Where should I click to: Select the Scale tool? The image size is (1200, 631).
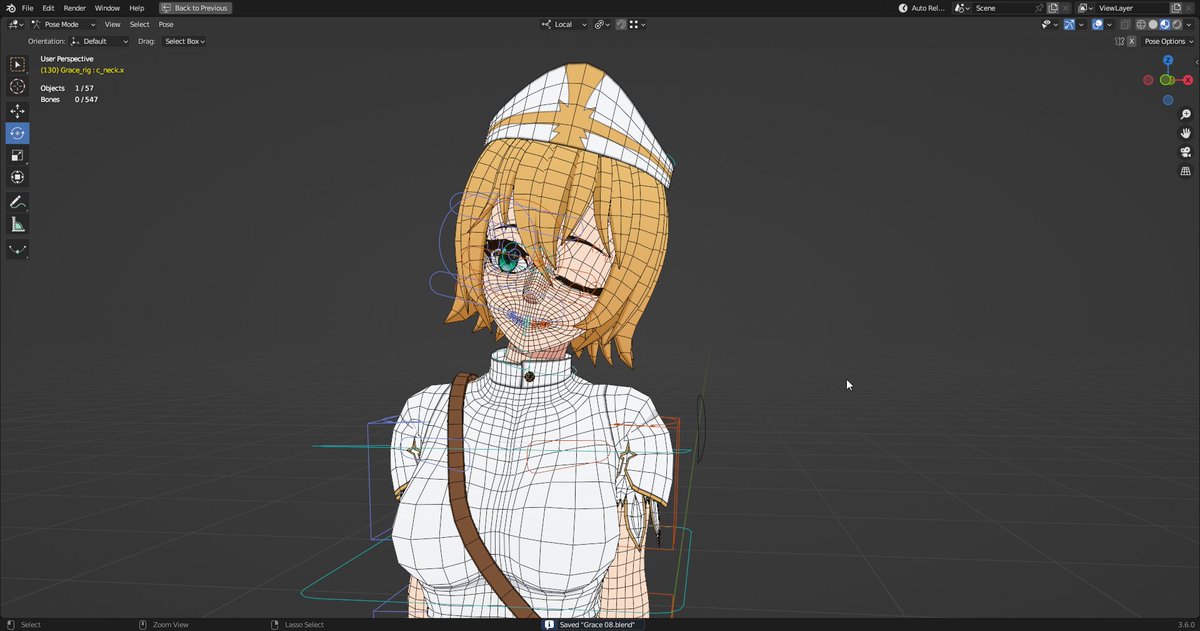click(x=18, y=155)
